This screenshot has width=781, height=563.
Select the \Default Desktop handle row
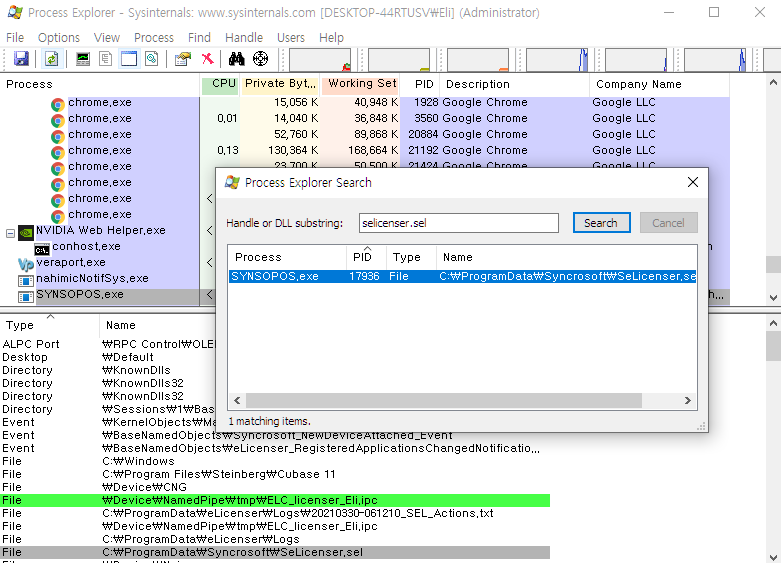109,357
